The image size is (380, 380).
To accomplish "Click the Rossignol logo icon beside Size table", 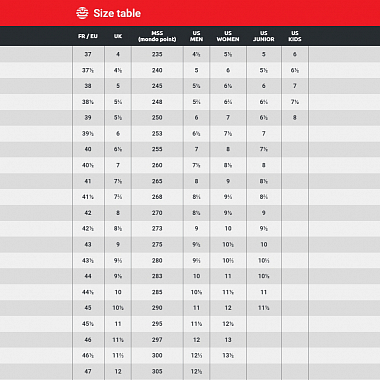I will pos(82,13).
